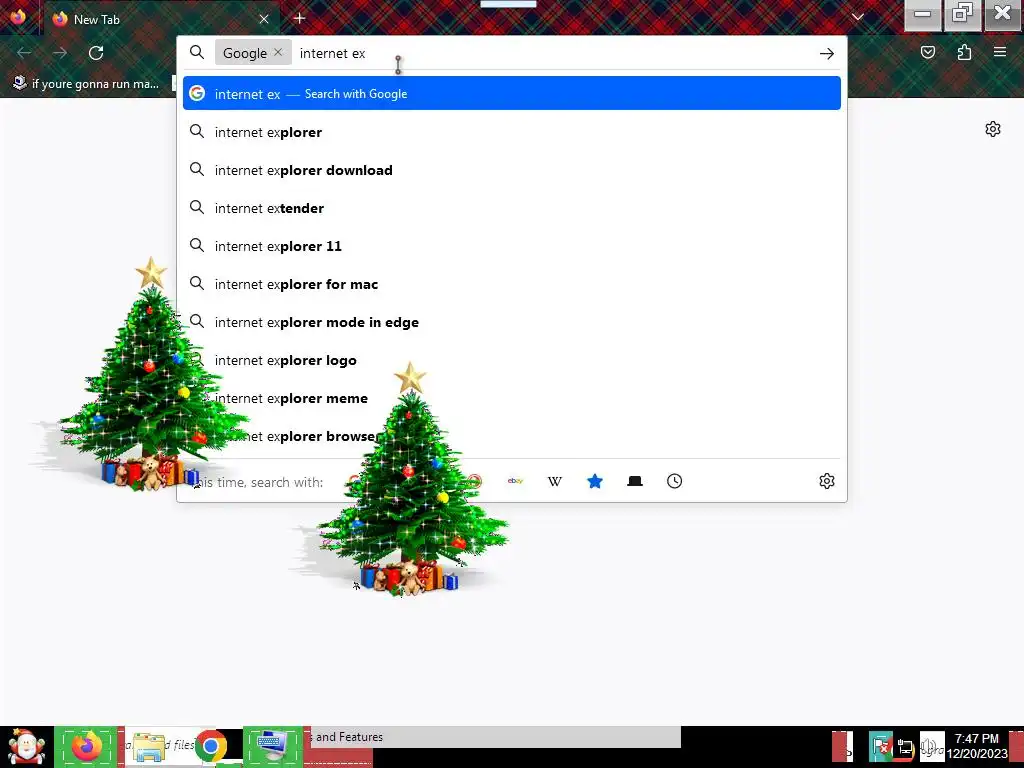Switch to Firefox on the taskbar
This screenshot has width=1024, height=768.
[86, 746]
